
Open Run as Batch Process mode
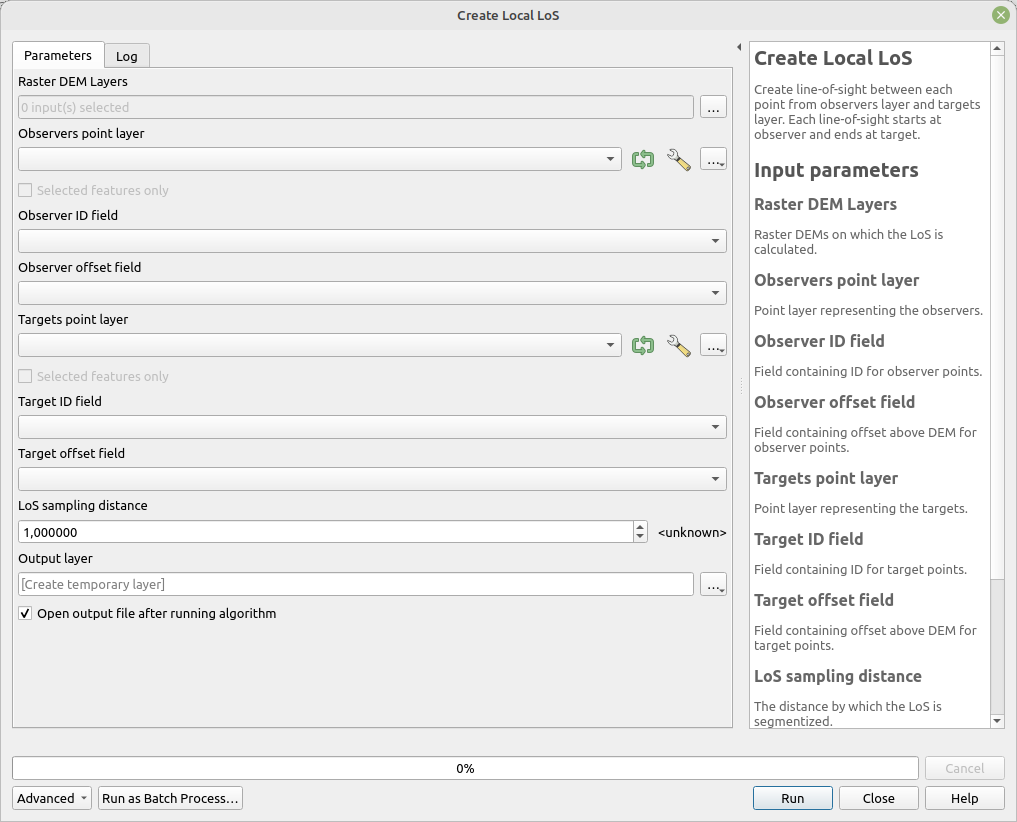pos(170,798)
